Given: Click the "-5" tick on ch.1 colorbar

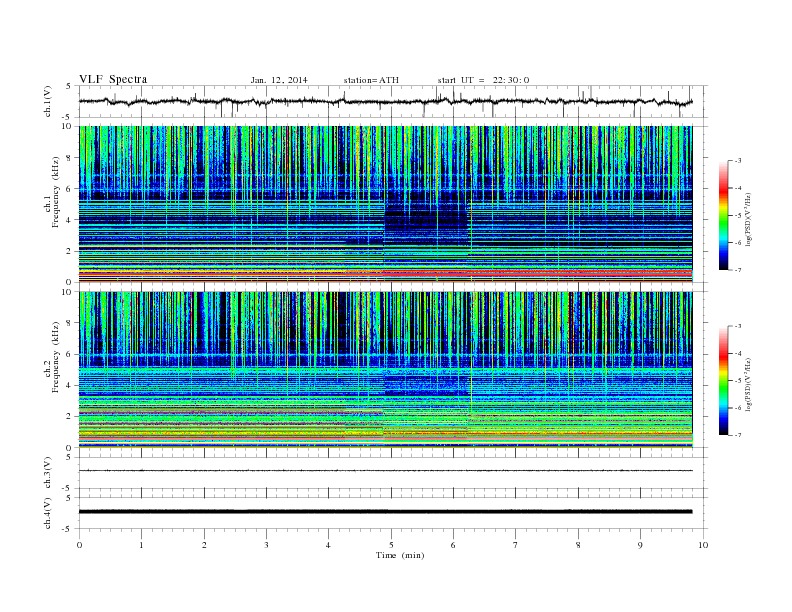Looking at the screenshot, I should coord(737,215).
